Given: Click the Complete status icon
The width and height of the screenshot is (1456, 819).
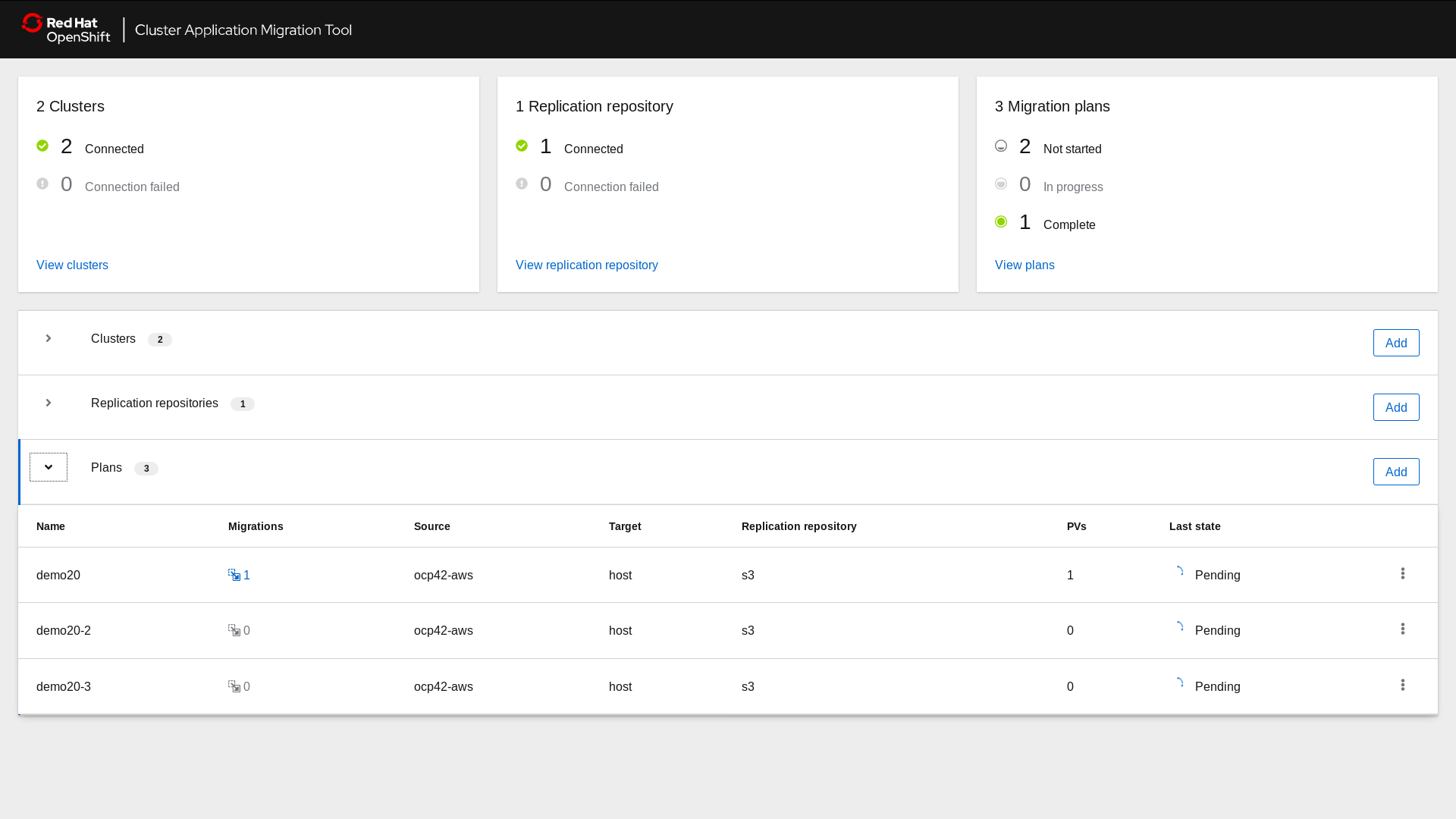Looking at the screenshot, I should [1001, 221].
